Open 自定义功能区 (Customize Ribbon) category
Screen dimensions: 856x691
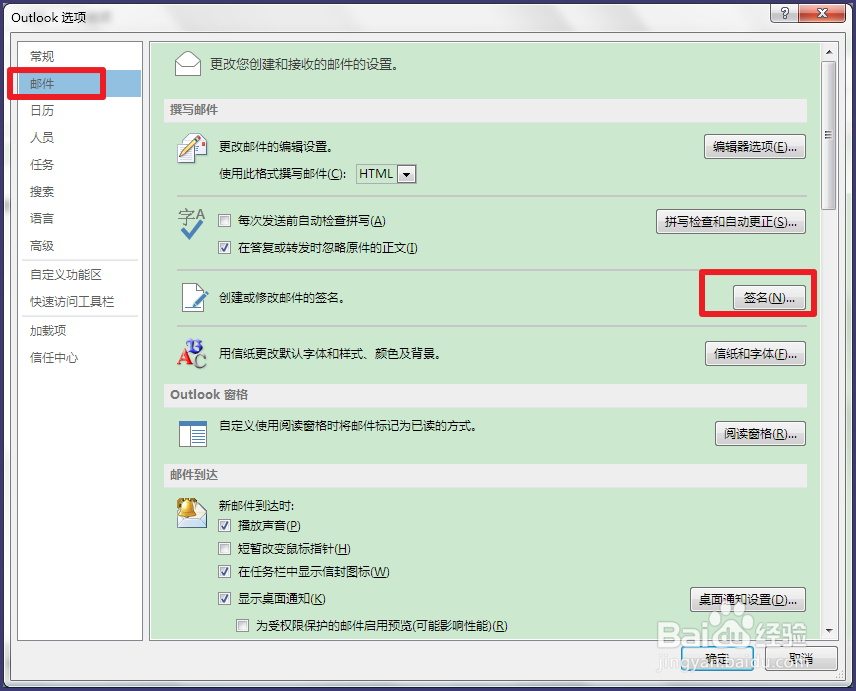pos(80,275)
